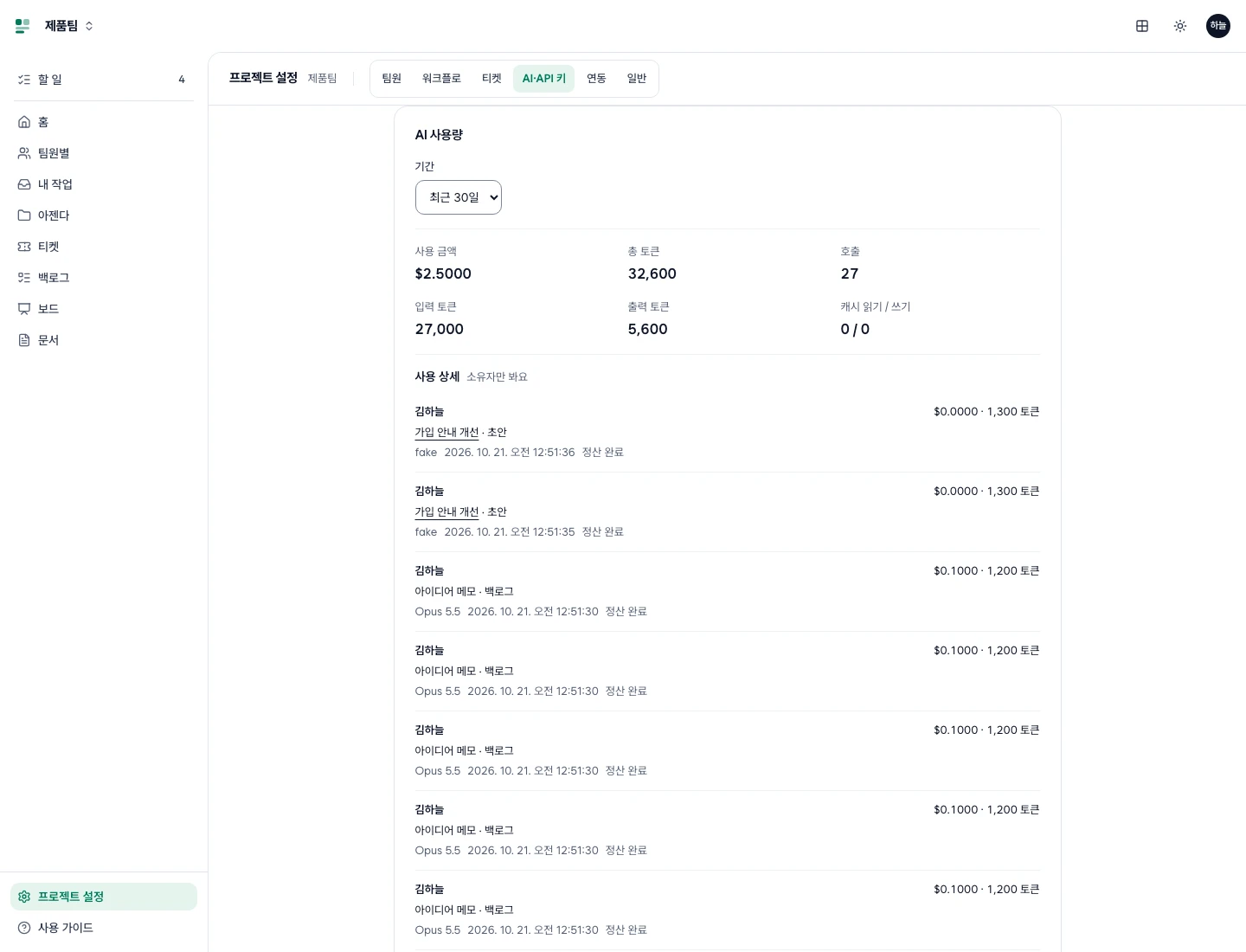Click the $2.5000 사용 금액 value
The width and height of the screenshot is (1246, 952).
(443, 273)
